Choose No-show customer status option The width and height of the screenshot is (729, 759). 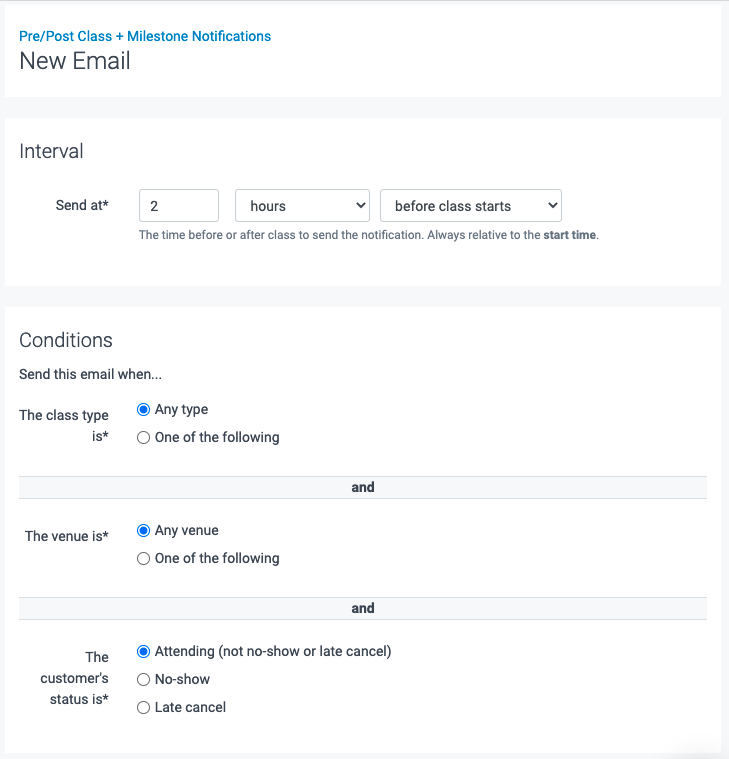(x=143, y=680)
